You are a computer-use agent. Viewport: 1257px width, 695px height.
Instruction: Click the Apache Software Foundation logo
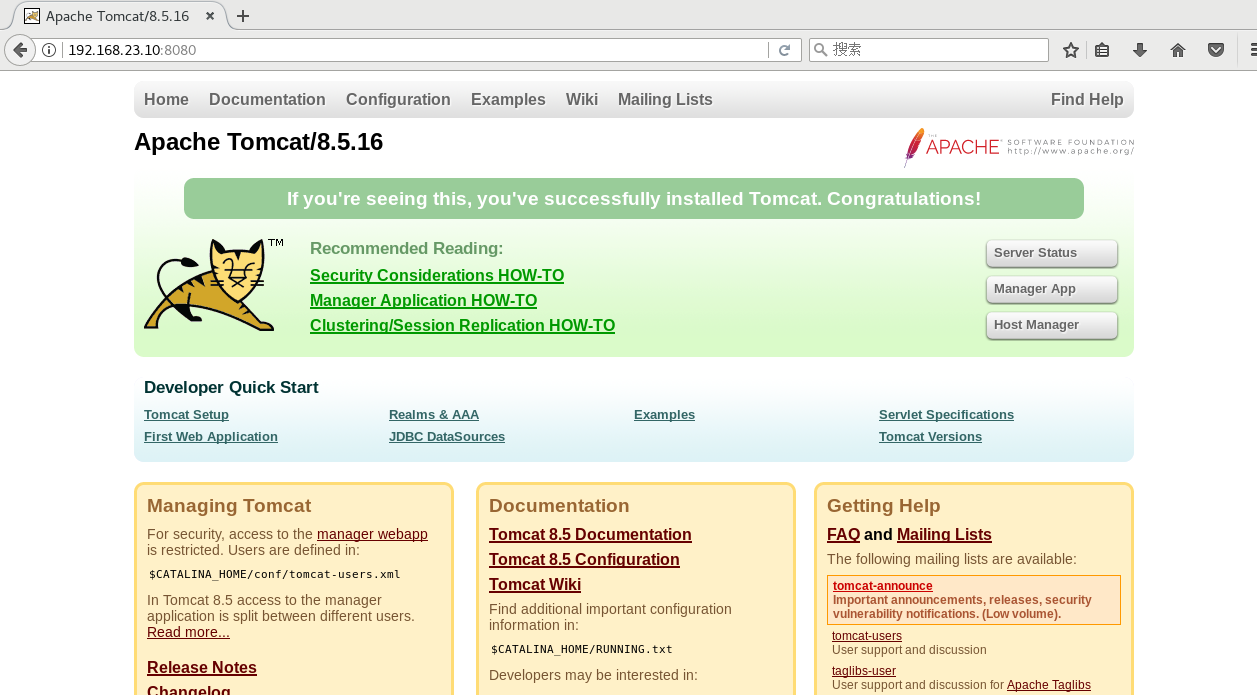1018,147
